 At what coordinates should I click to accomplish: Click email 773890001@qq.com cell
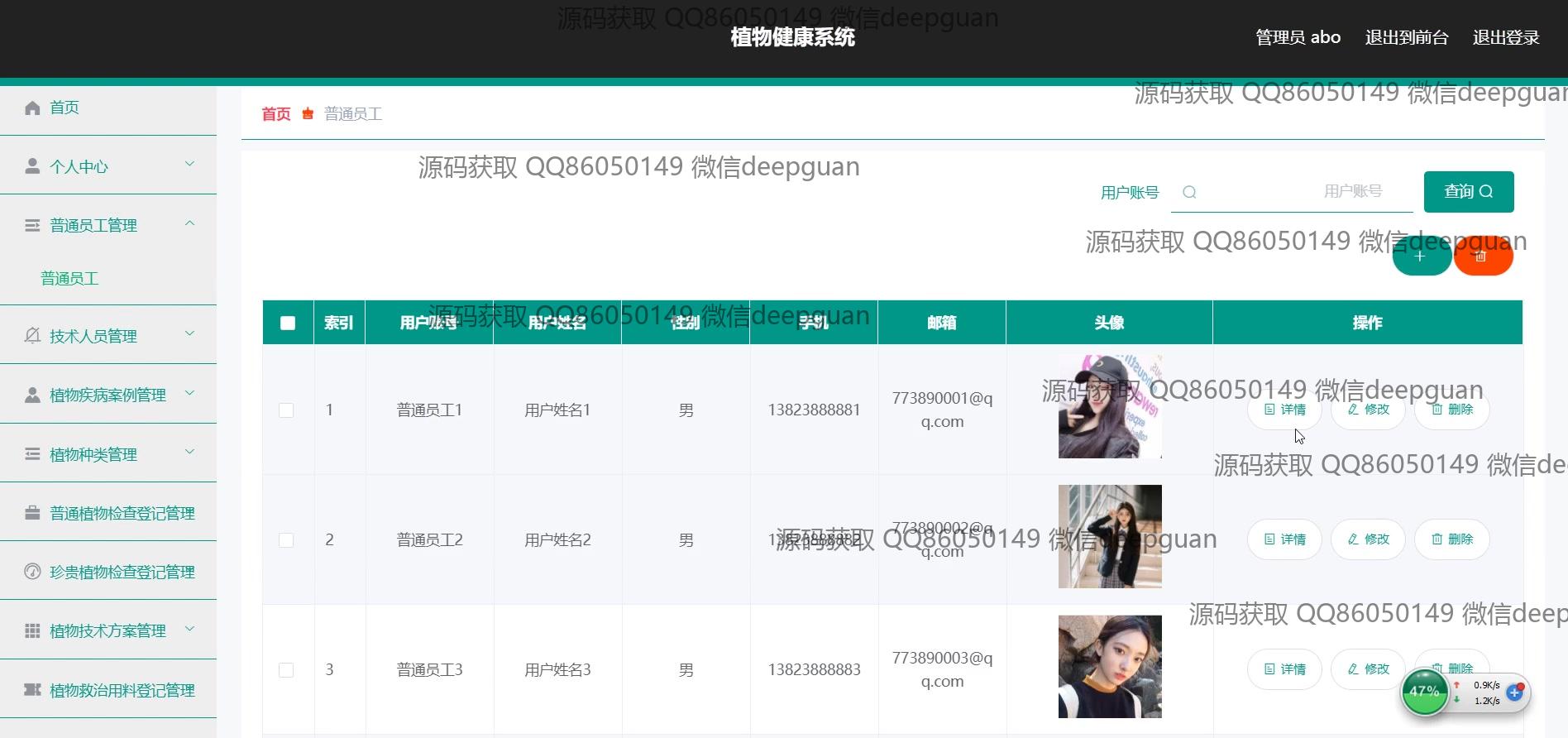click(x=942, y=410)
